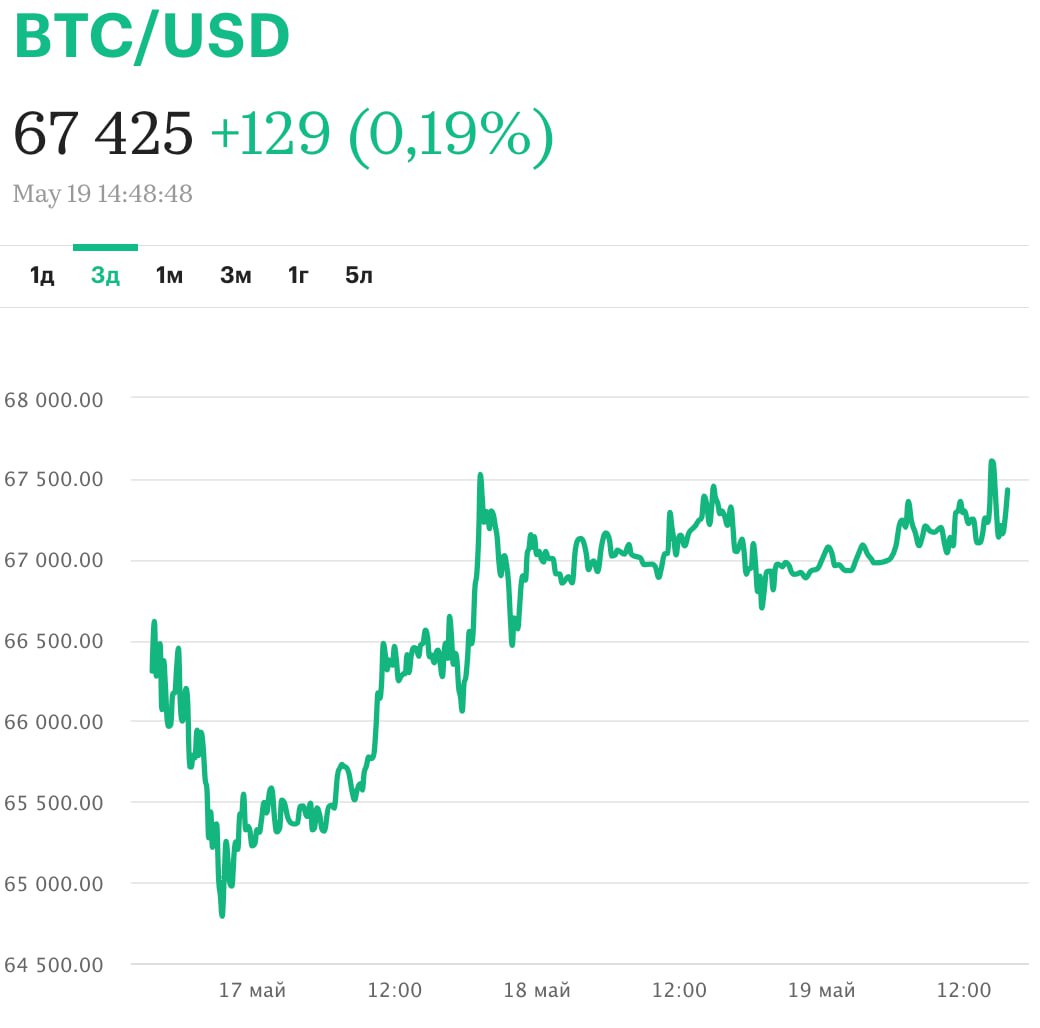
Task: Select the 5л time range tab
Action: pyautogui.click(x=359, y=275)
